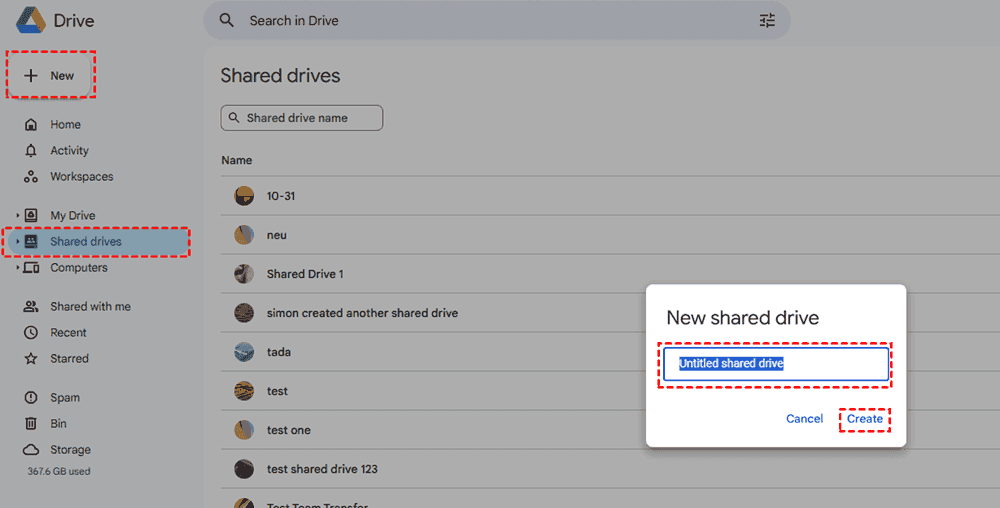Cancel the New shared drive dialog
Viewport: 1000px width, 508px height.
pyautogui.click(x=804, y=419)
